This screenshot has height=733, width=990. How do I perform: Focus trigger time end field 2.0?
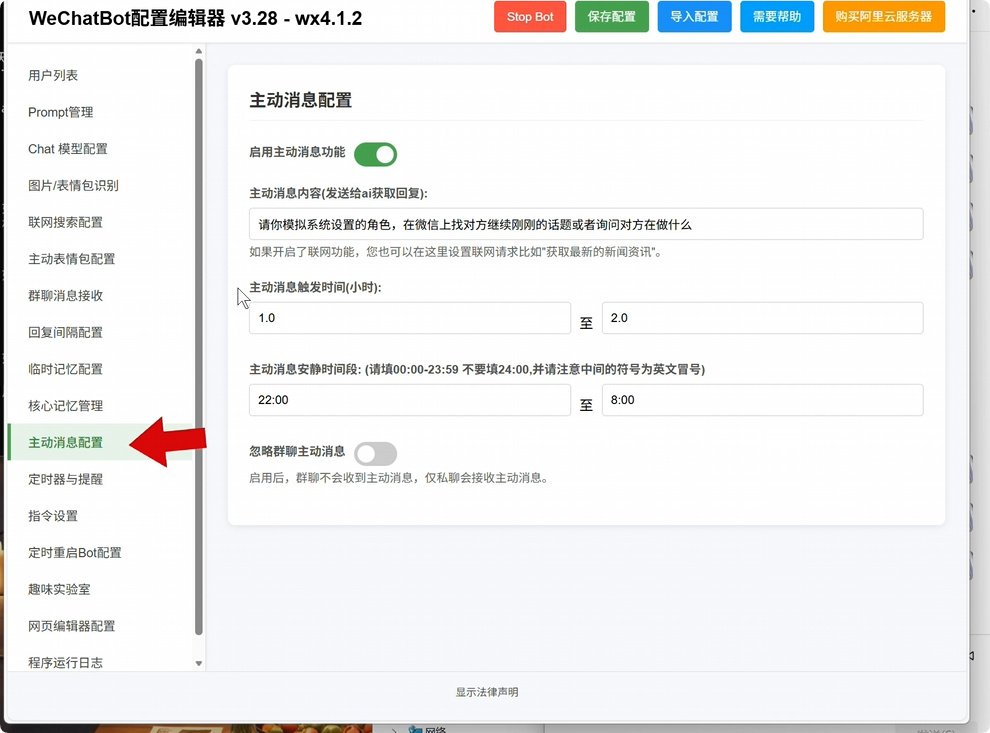click(x=762, y=318)
